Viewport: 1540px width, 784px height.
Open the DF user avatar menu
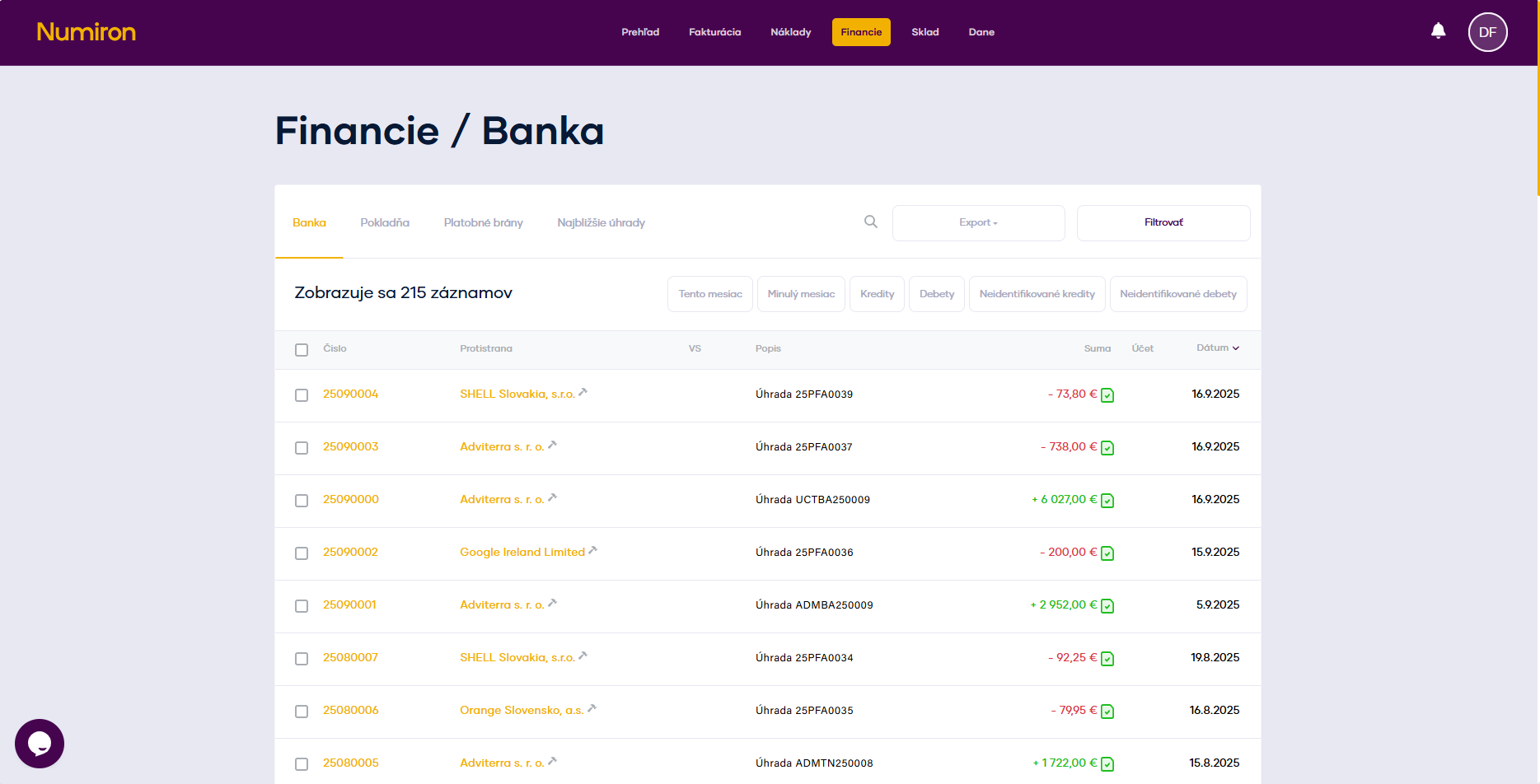tap(1487, 32)
